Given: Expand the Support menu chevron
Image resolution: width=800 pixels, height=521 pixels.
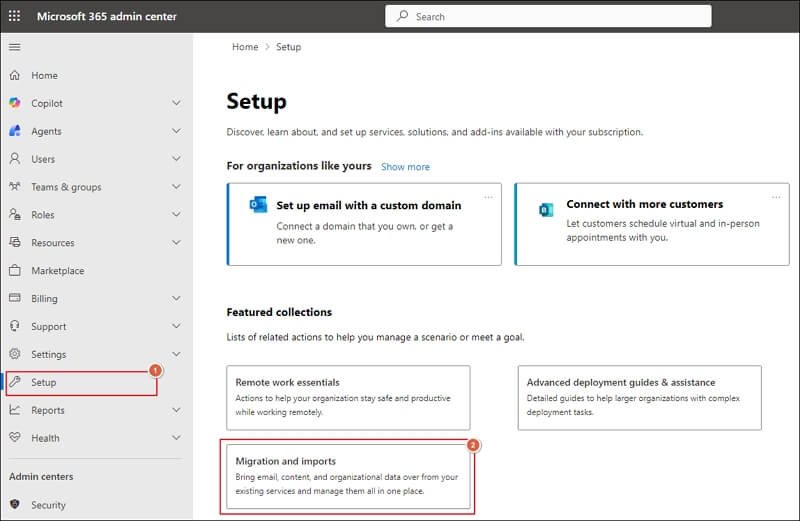Looking at the screenshot, I should click(176, 326).
